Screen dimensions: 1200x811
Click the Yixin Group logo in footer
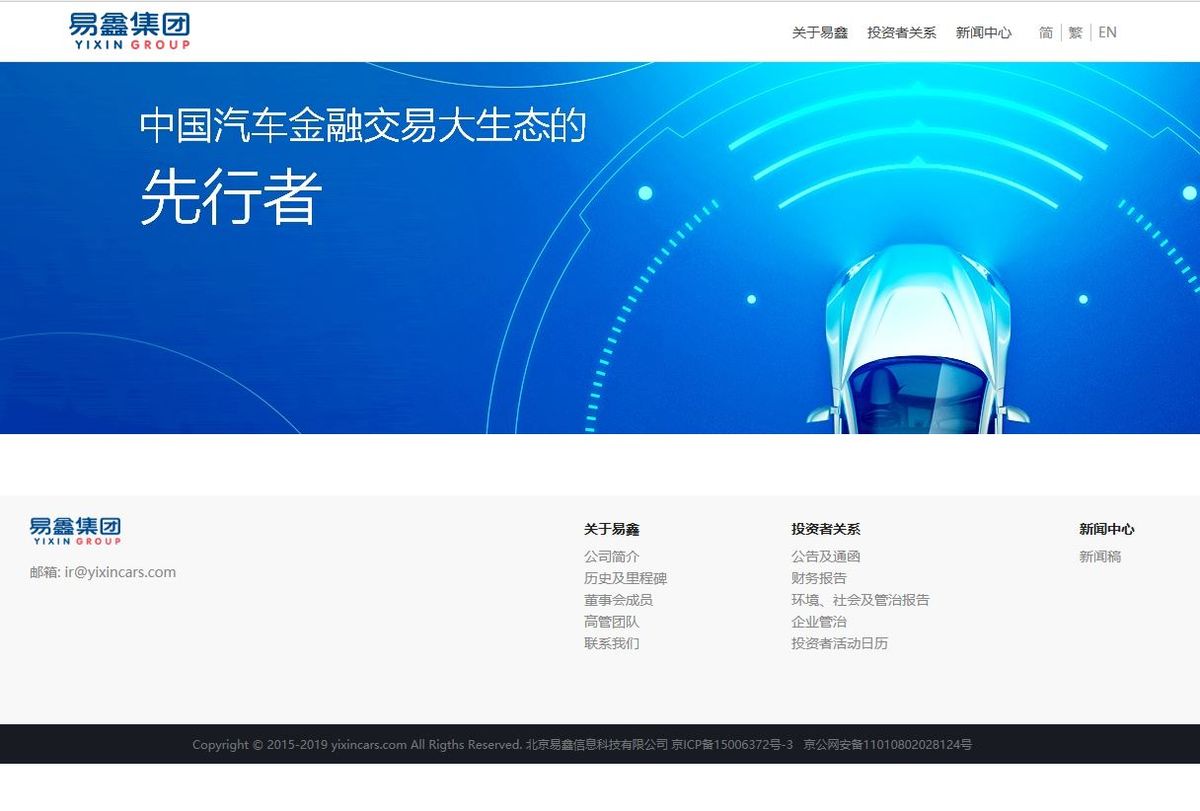pyautogui.click(x=76, y=531)
